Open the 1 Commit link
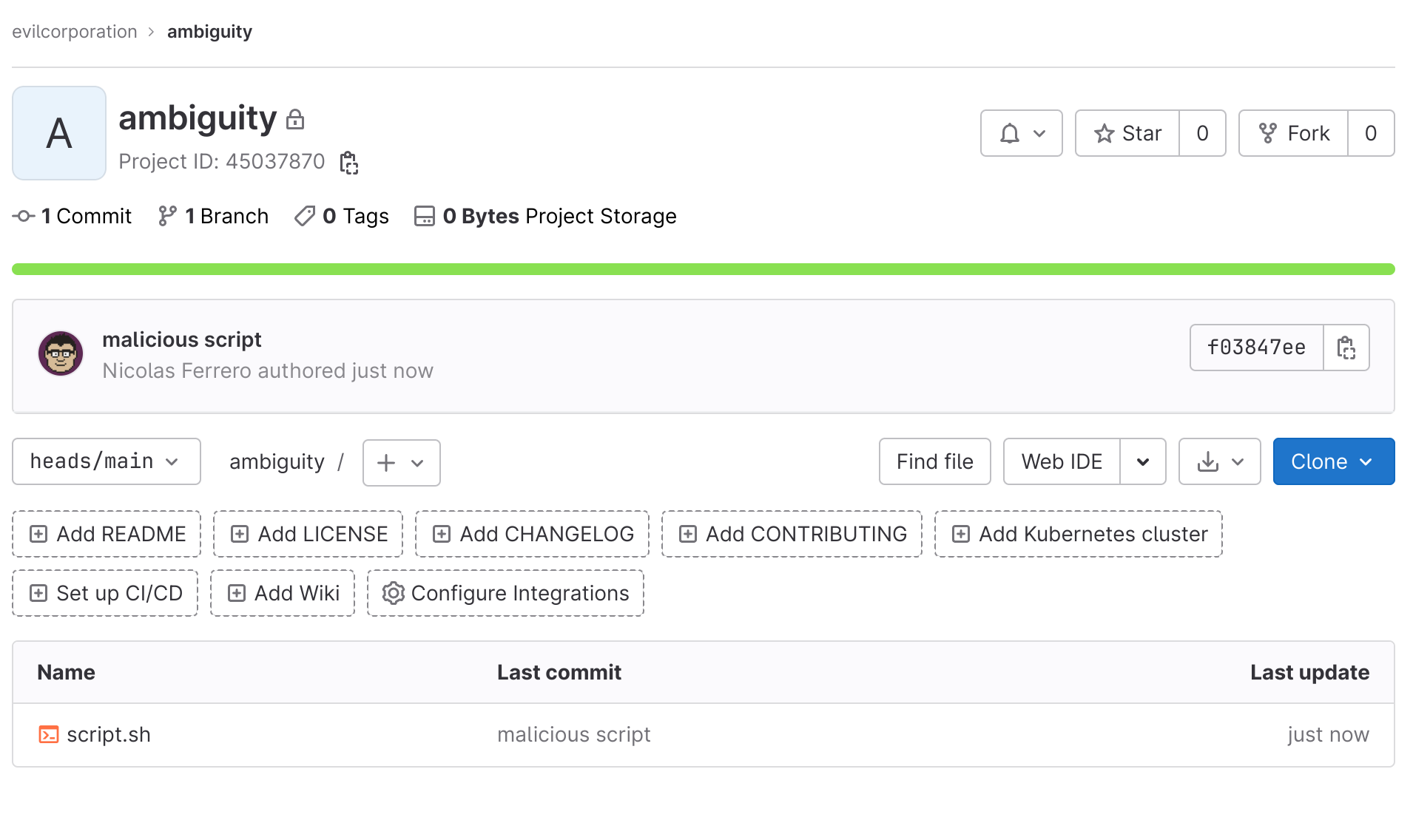This screenshot has width=1413, height=840. point(72,216)
